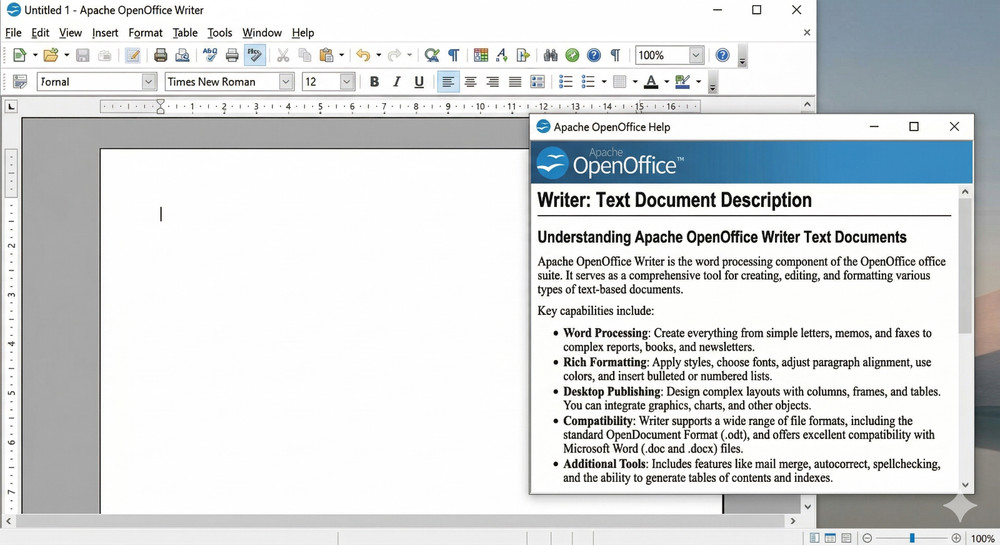Select side-by-side pages view layout icon
This screenshot has height=545, width=1000.
pos(830,538)
